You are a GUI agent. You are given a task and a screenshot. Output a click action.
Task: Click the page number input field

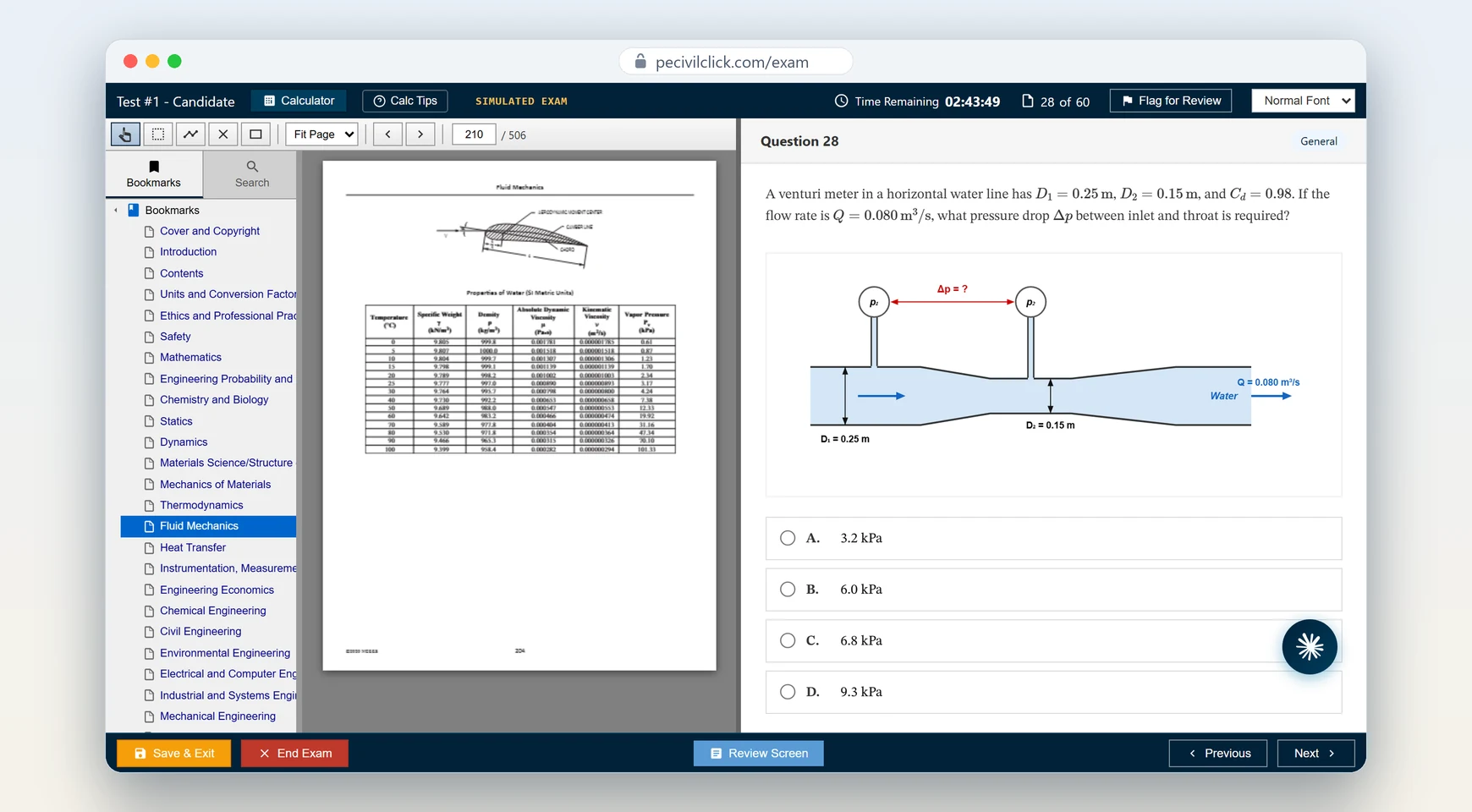pos(475,134)
